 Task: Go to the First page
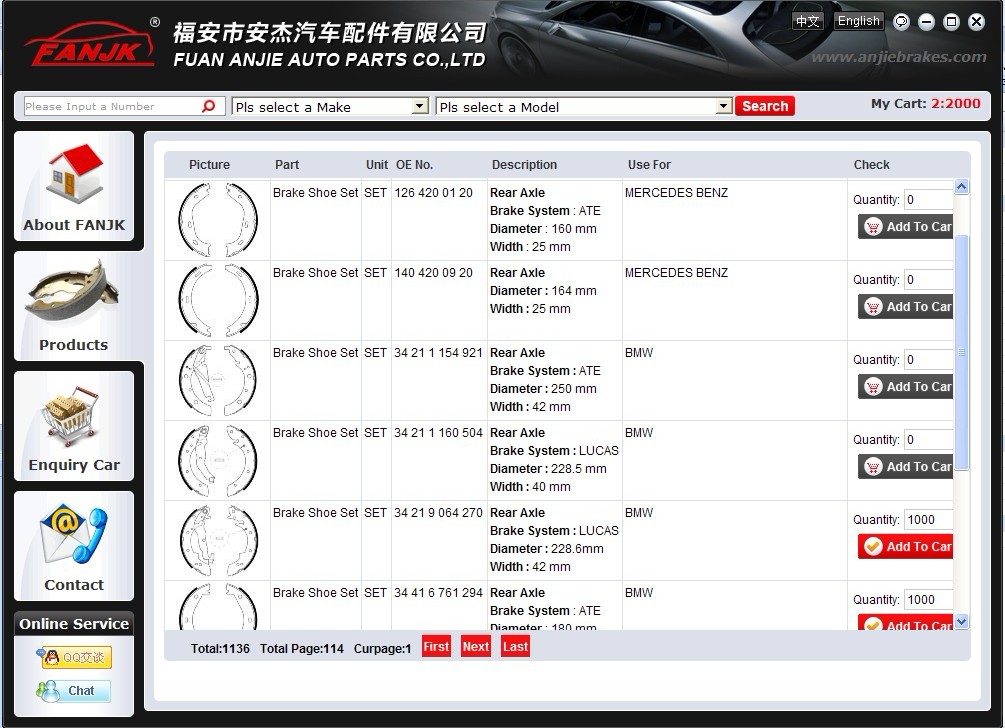coord(436,647)
